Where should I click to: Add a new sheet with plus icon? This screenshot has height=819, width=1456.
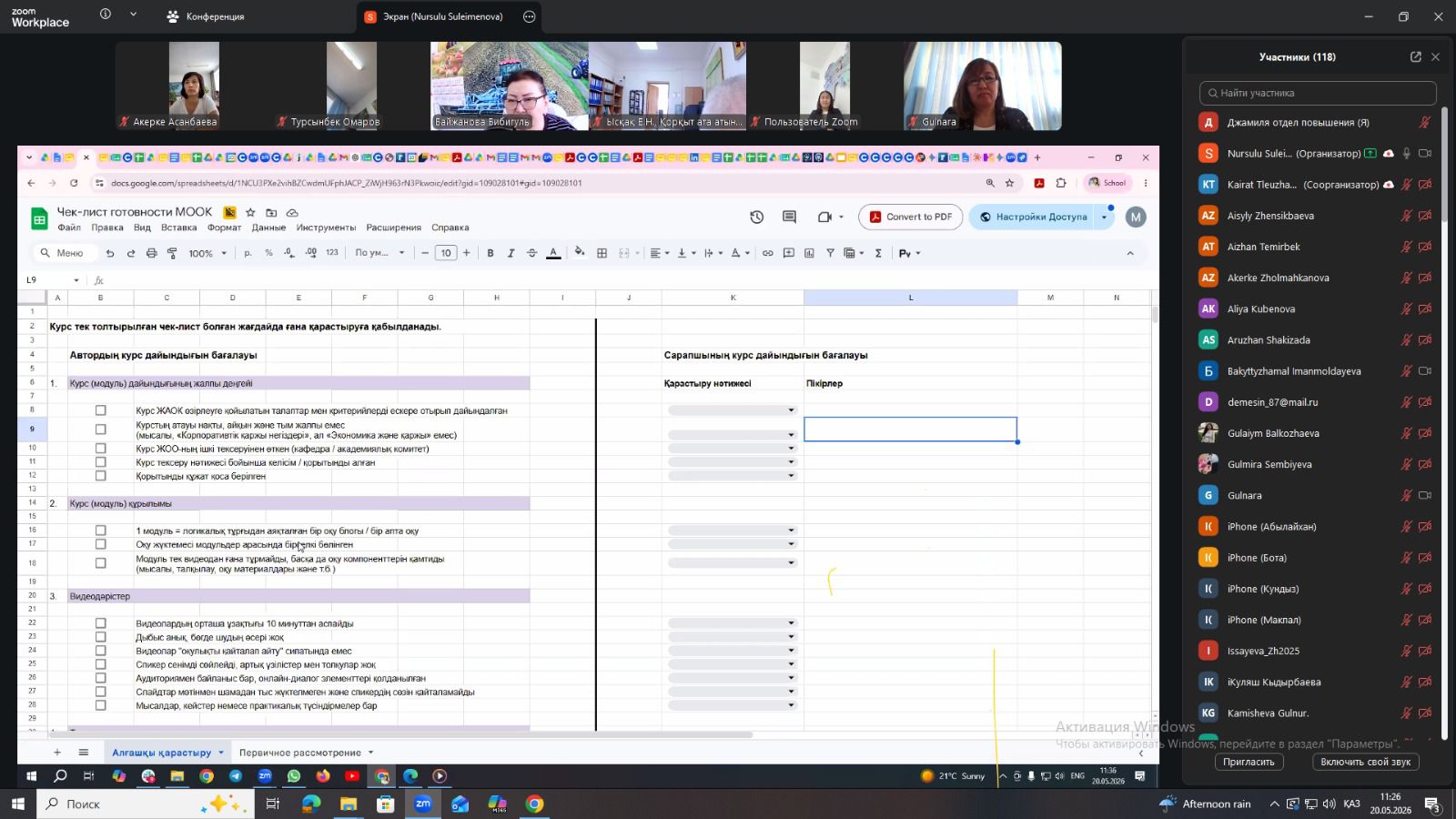point(56,752)
